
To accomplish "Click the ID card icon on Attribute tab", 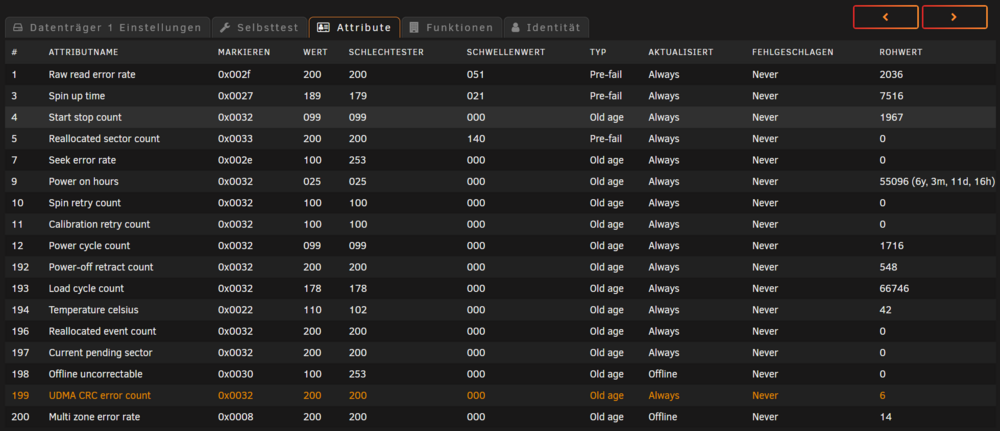I will tap(323, 27).
